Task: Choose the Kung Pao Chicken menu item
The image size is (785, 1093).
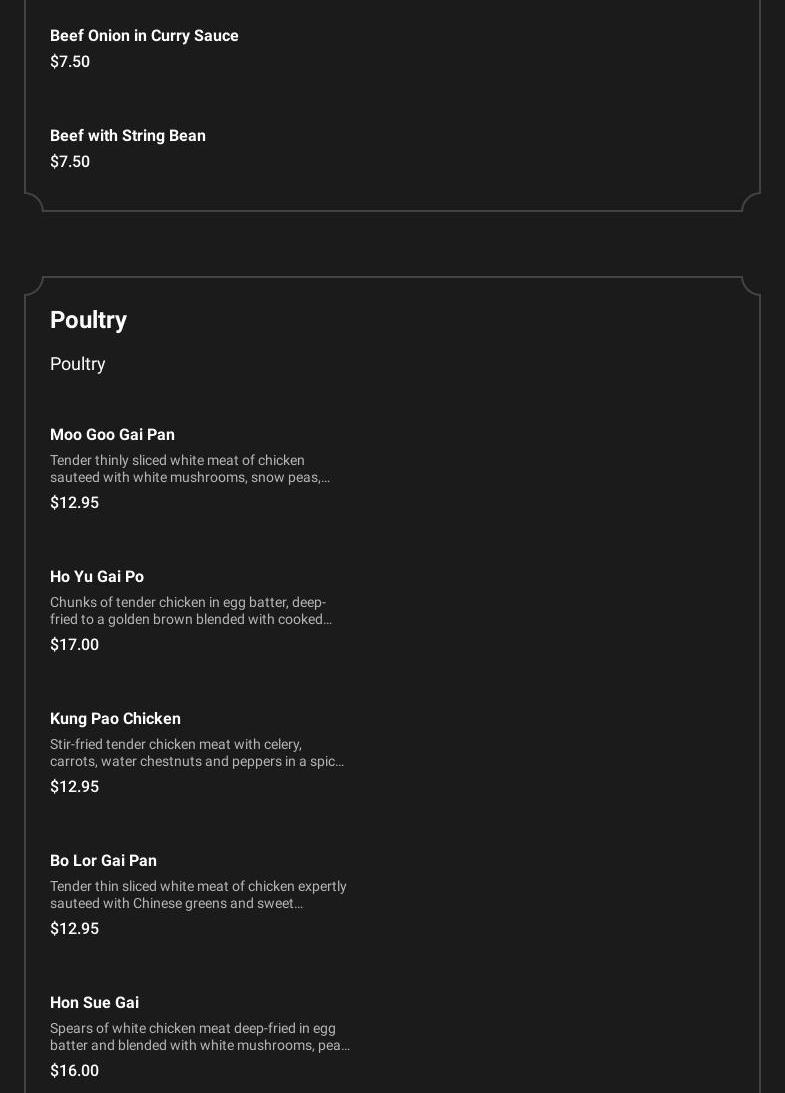Action: pyautogui.click(x=115, y=719)
